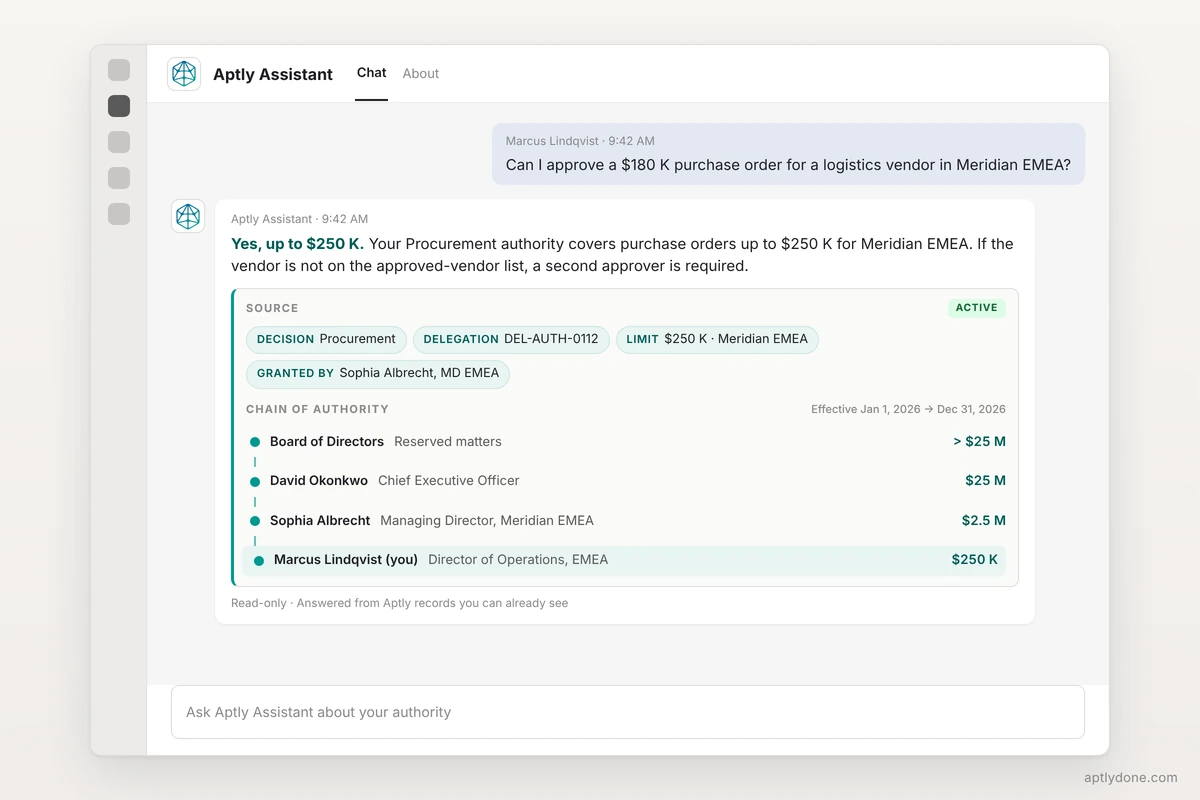
Task: Select the David Okonkwo row
Action: 626,481
